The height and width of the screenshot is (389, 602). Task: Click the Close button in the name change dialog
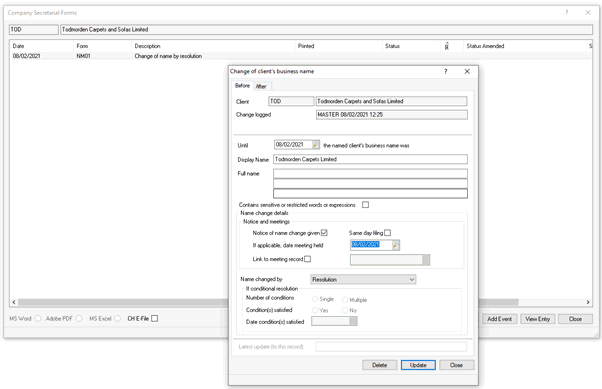[456, 365]
